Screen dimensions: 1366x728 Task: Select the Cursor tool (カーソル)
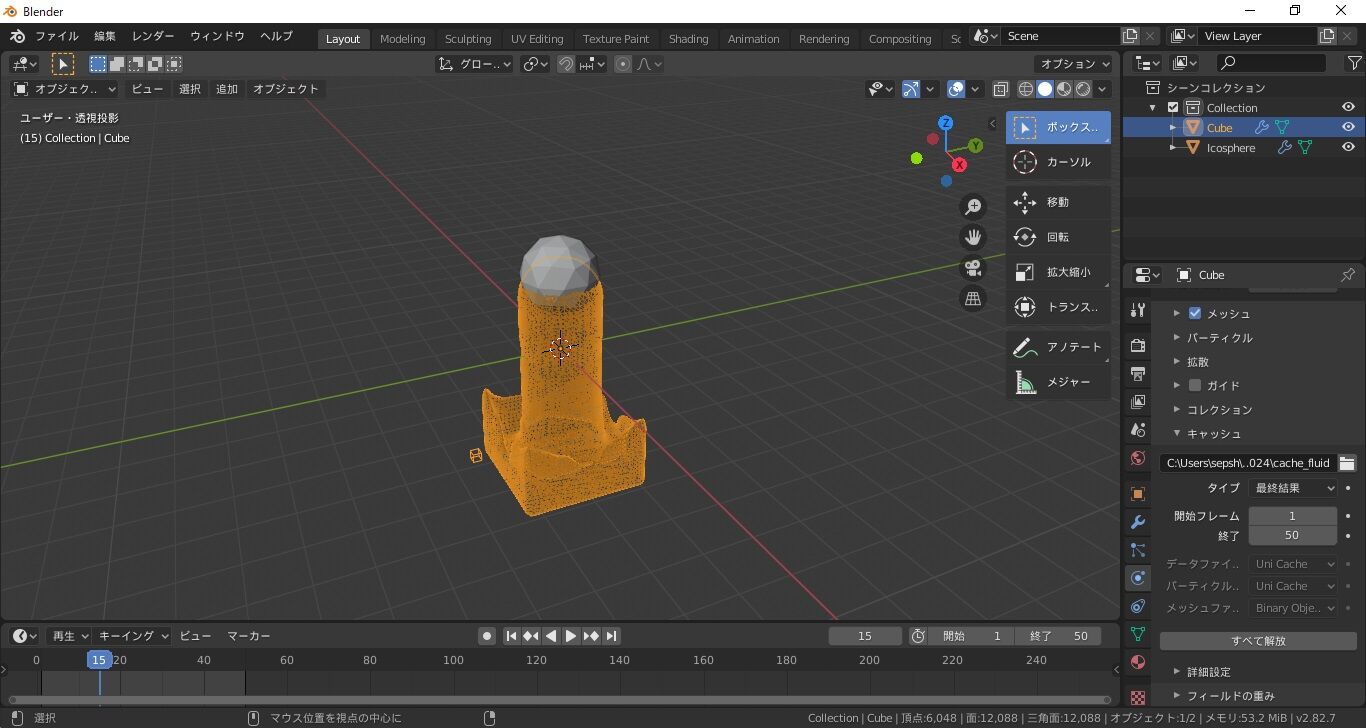[x=1058, y=162]
